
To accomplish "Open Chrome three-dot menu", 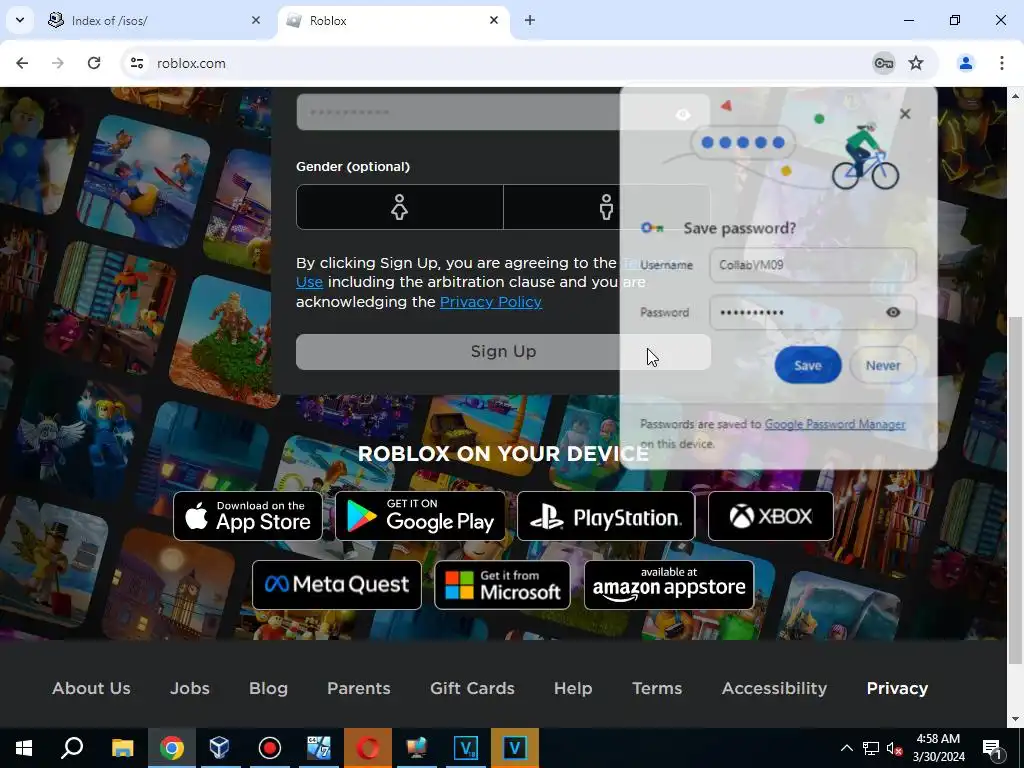I will click(x=1002, y=63).
